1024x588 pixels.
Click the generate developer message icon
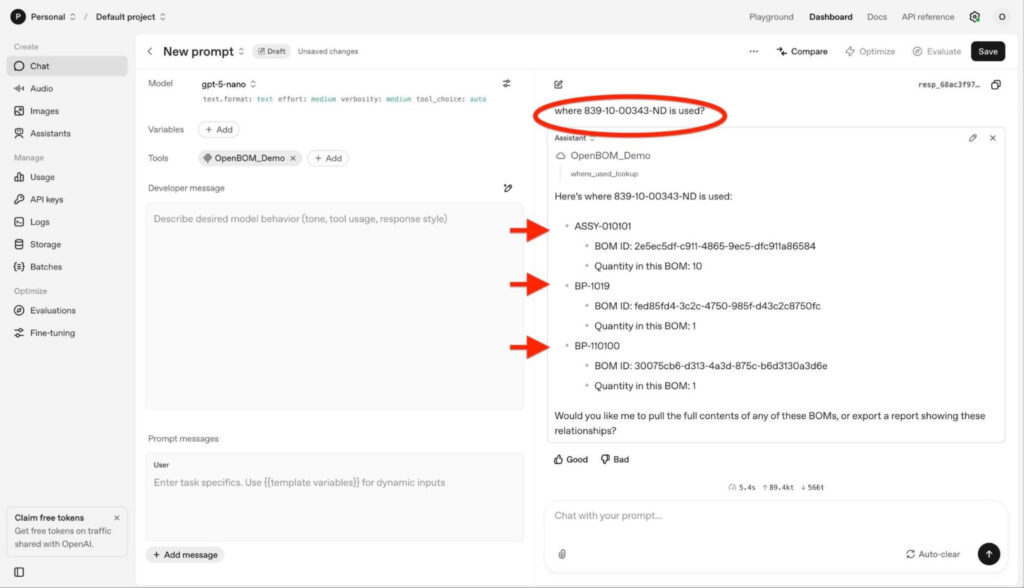[508, 188]
